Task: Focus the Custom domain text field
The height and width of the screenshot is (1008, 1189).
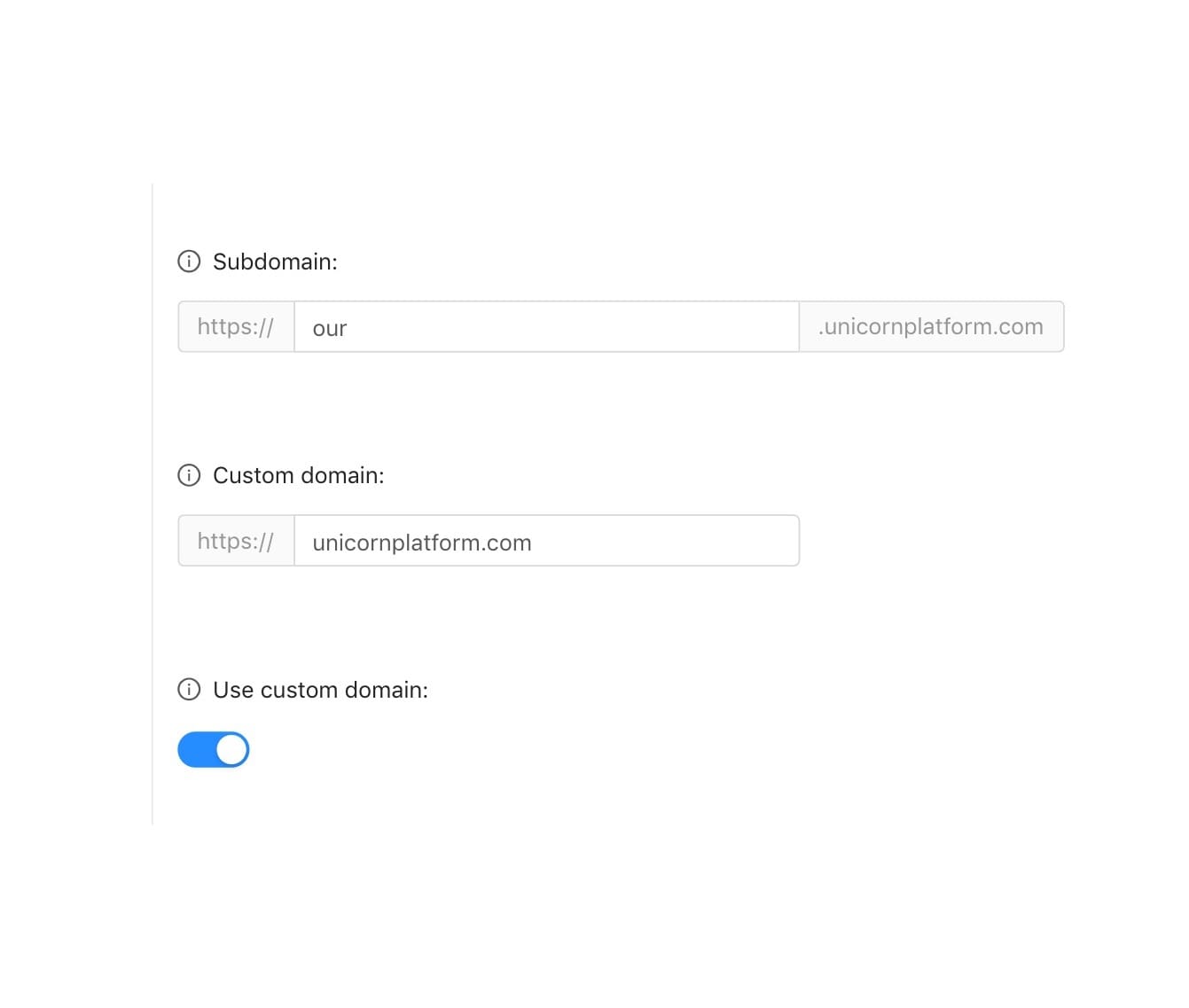Action: (545, 542)
